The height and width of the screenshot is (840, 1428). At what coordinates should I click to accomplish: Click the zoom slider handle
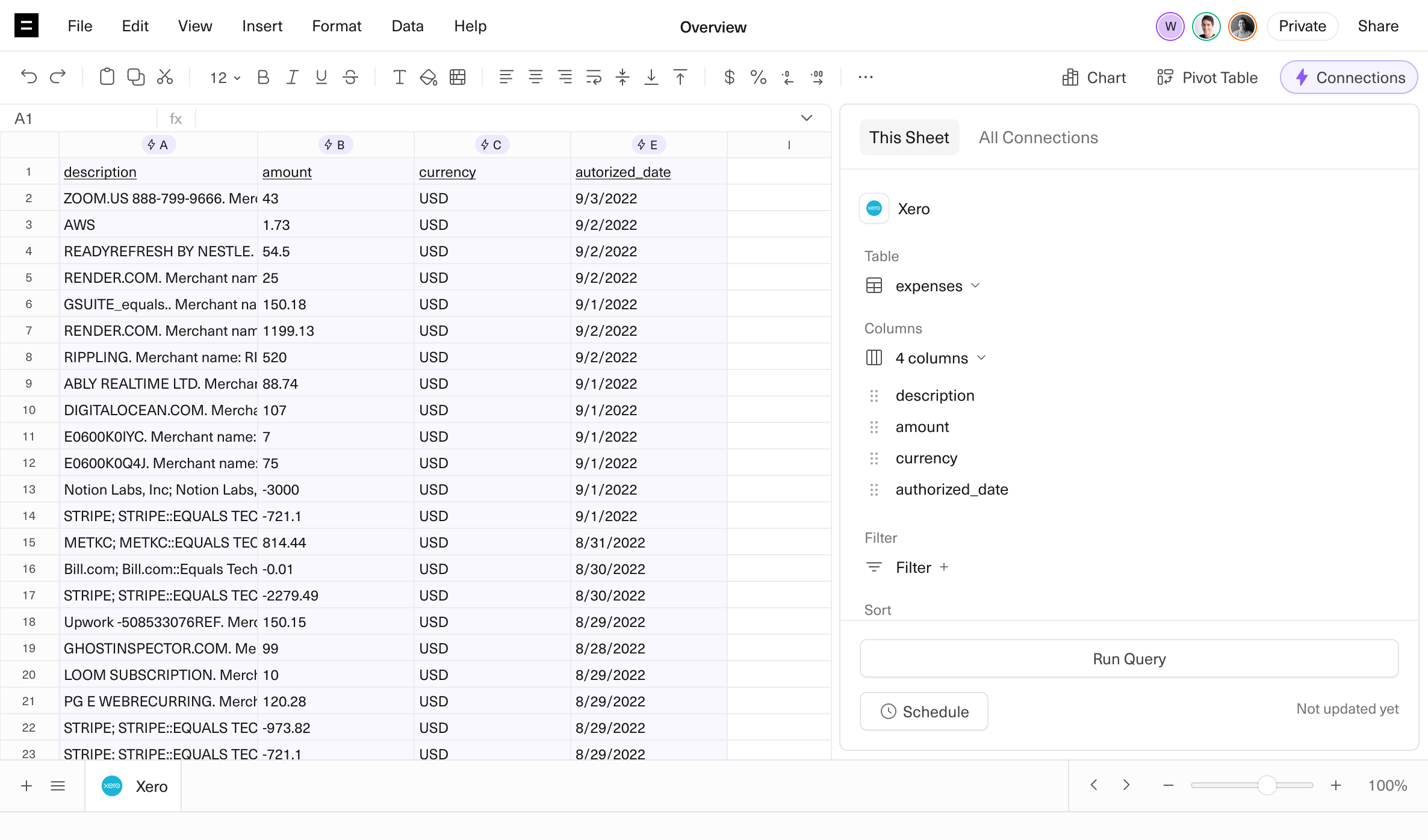[x=1267, y=785]
